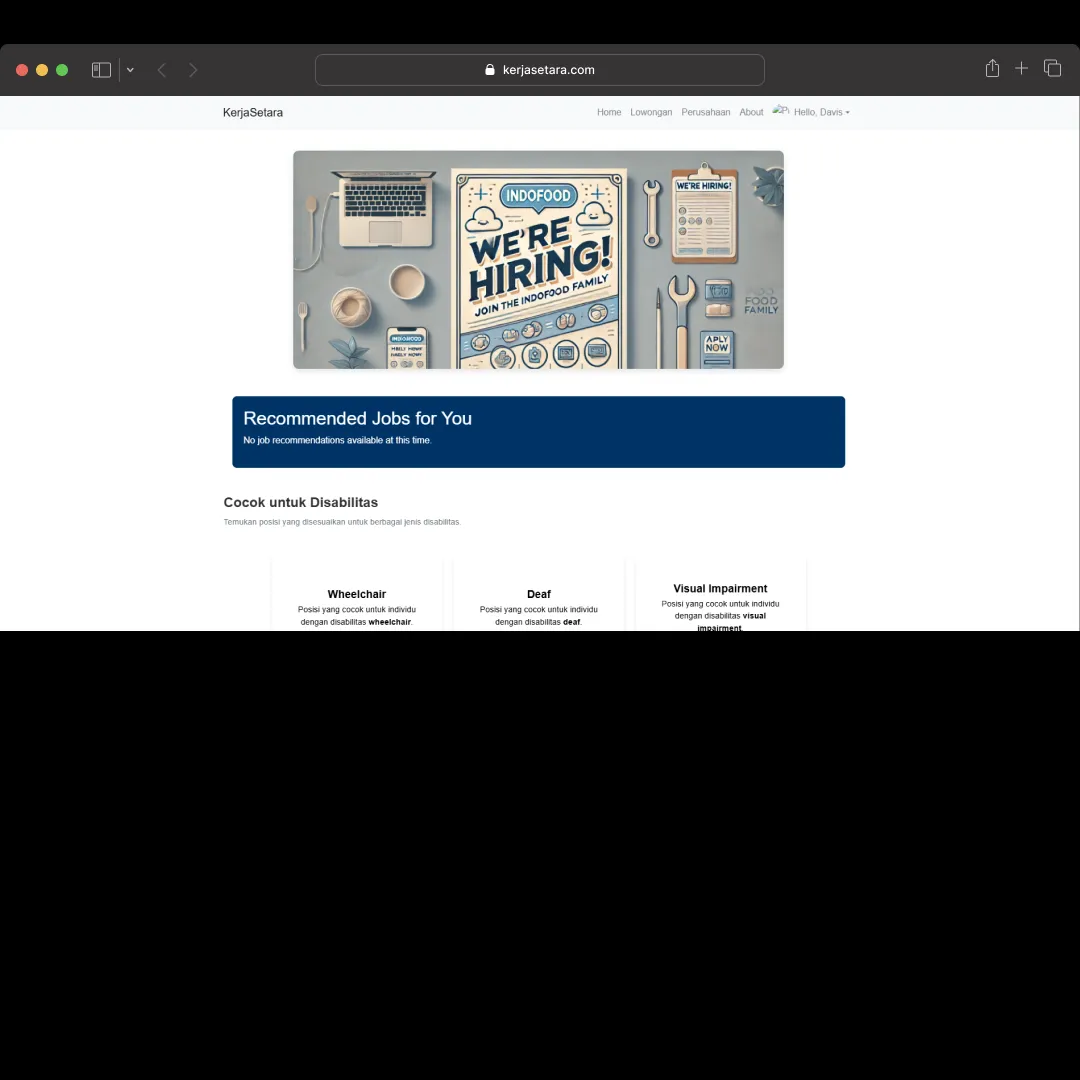Open the About nav item
Viewport: 1080px width, 1080px height.
click(751, 112)
